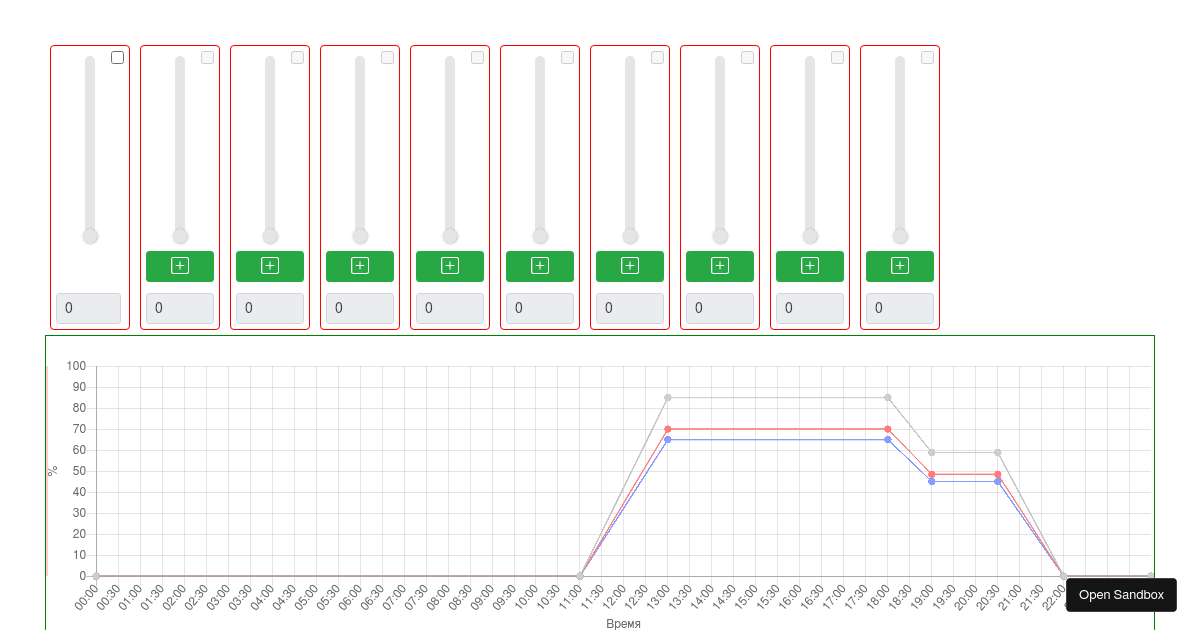This screenshot has height=630, width=1200.
Task: Click the gray data point at 18:00
Action: coord(886,397)
